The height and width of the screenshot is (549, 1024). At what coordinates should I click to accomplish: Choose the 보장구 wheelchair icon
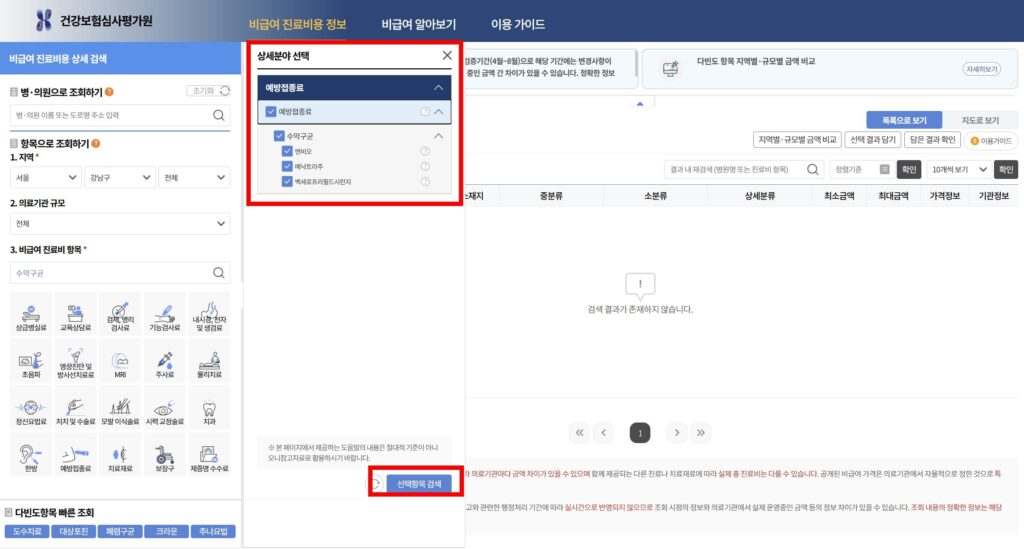click(164, 457)
